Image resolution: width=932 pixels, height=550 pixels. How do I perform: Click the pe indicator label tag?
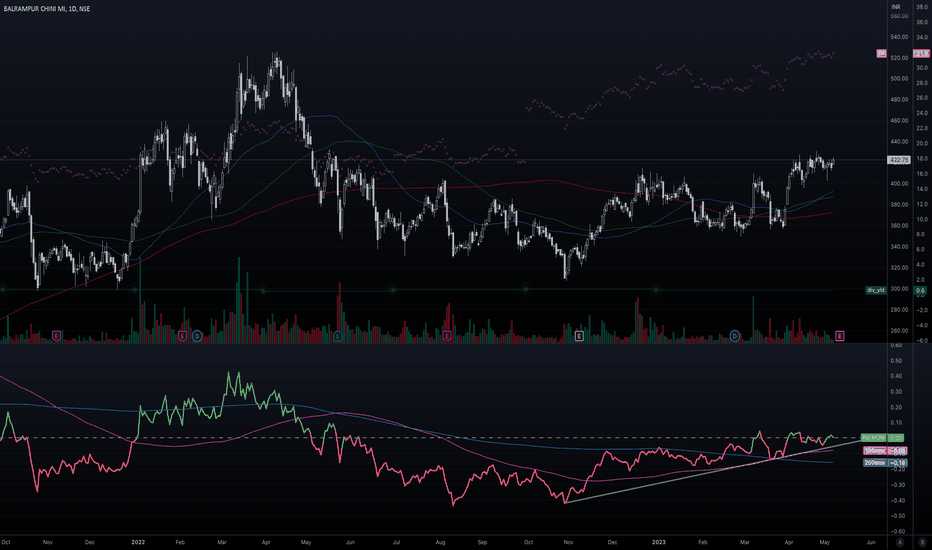881,54
